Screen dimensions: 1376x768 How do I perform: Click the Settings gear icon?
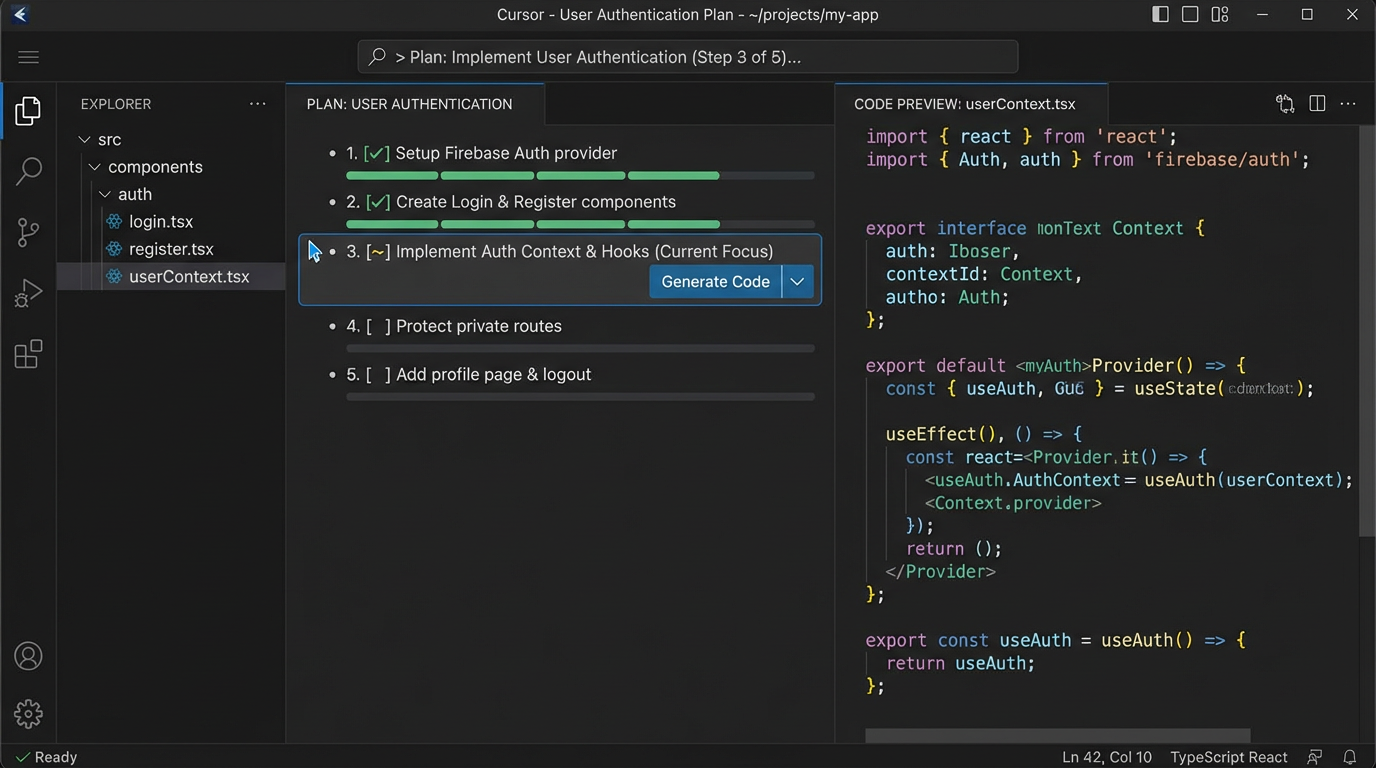pos(27,714)
